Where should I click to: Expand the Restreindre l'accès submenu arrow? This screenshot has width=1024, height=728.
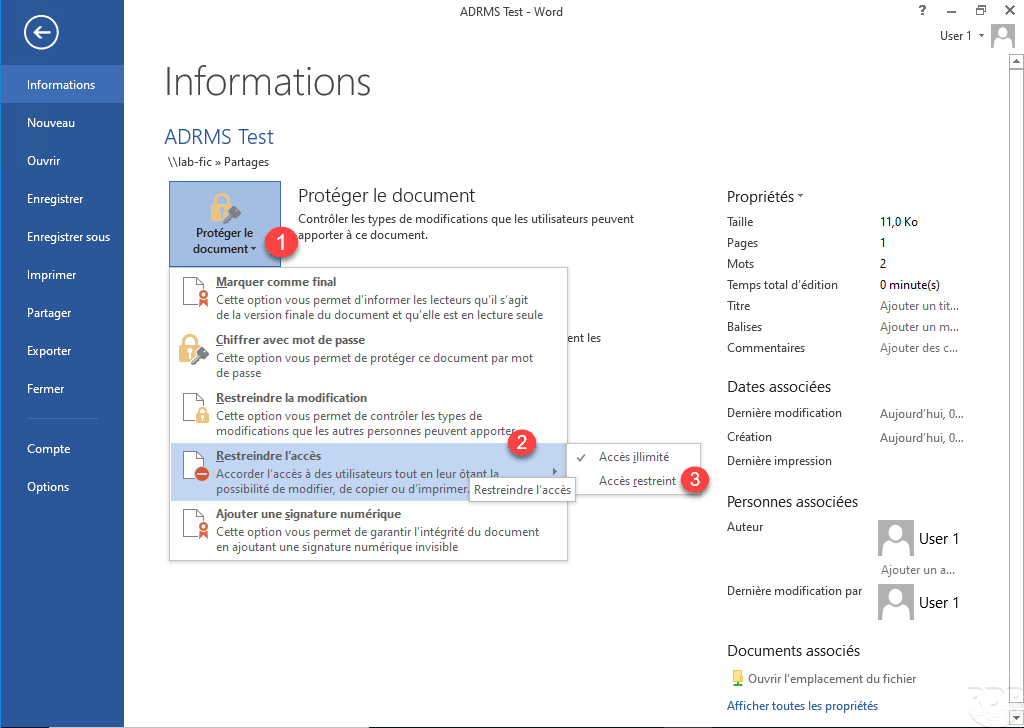(x=555, y=472)
